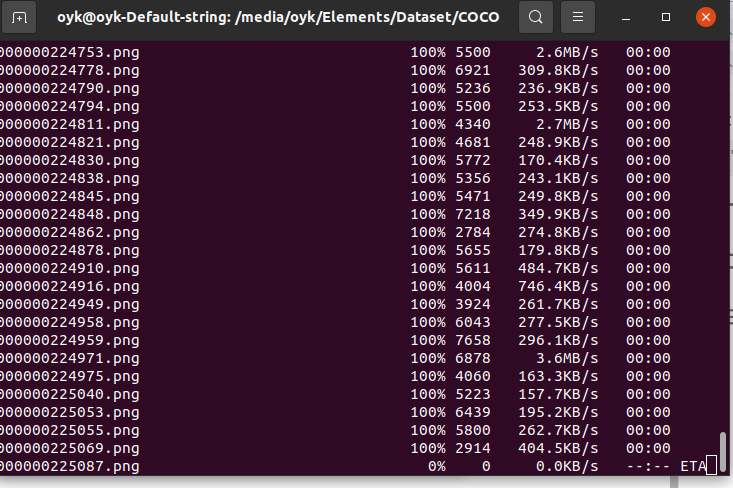The image size is (733, 488).
Task: Click the 3.6MB/s transfer speed
Action: coord(567,359)
